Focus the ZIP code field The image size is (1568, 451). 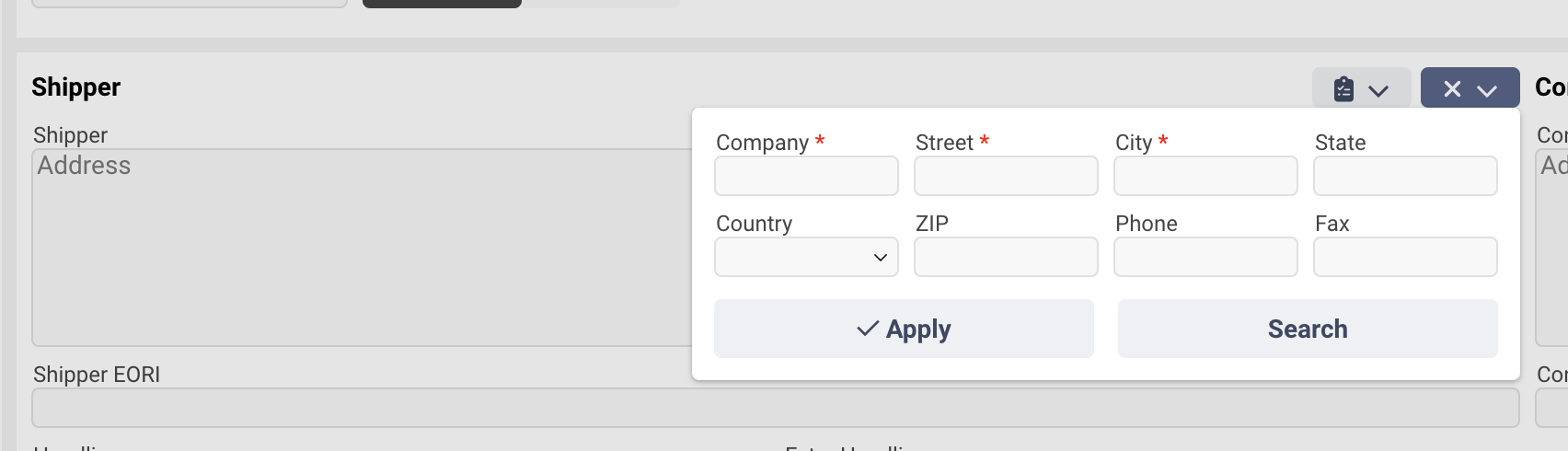1006,258
